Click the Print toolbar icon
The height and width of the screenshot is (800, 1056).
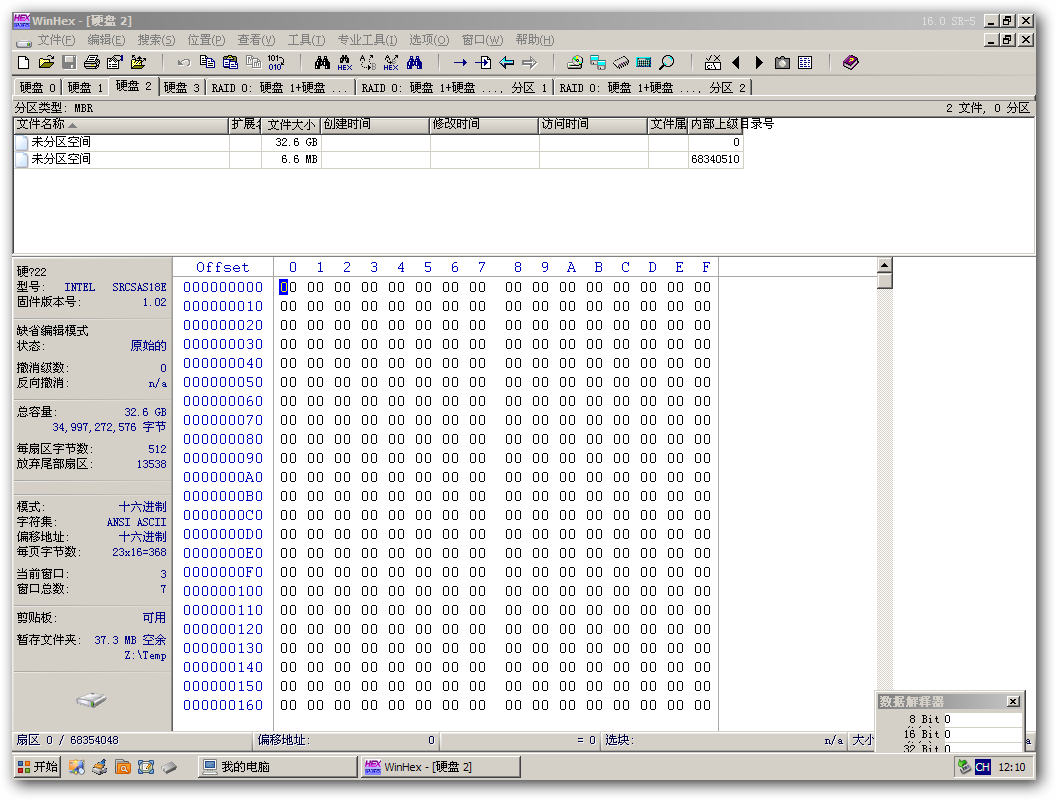click(92, 63)
